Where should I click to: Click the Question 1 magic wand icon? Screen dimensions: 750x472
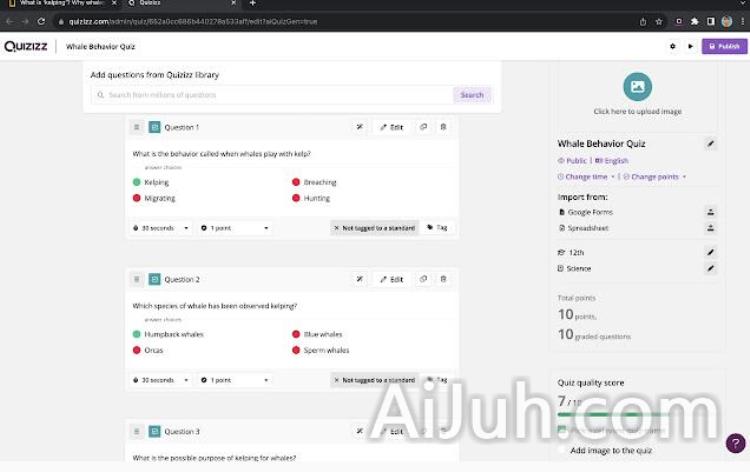point(359,127)
